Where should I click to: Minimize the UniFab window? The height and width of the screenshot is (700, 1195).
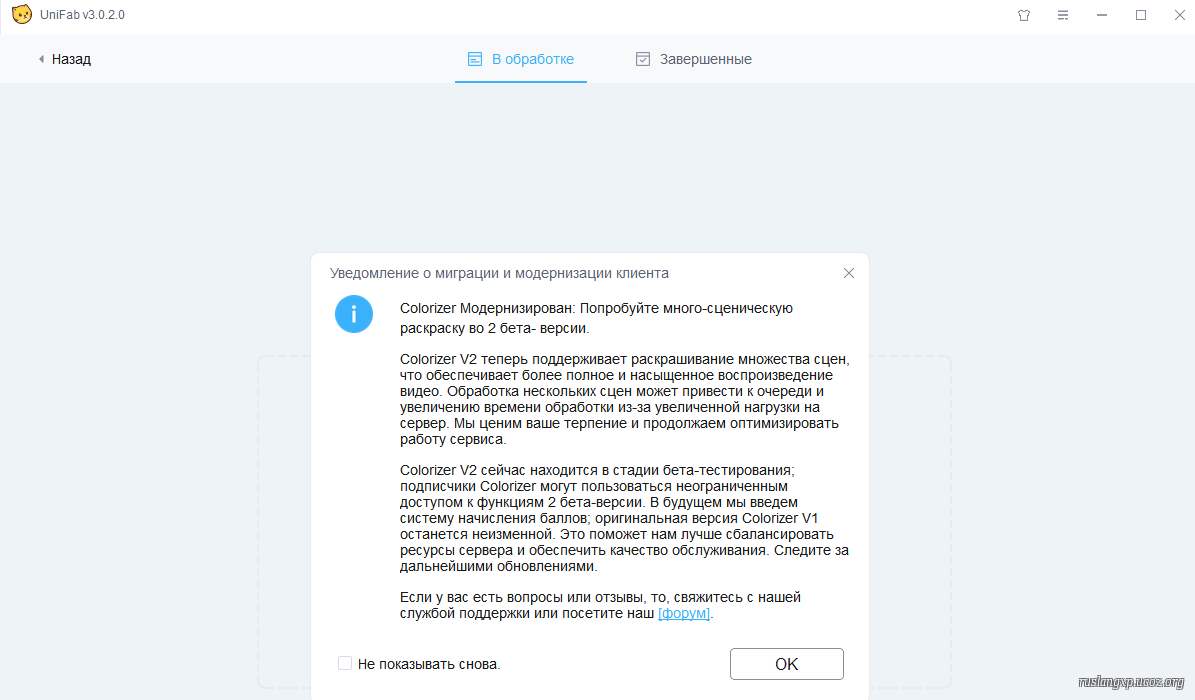click(1101, 15)
